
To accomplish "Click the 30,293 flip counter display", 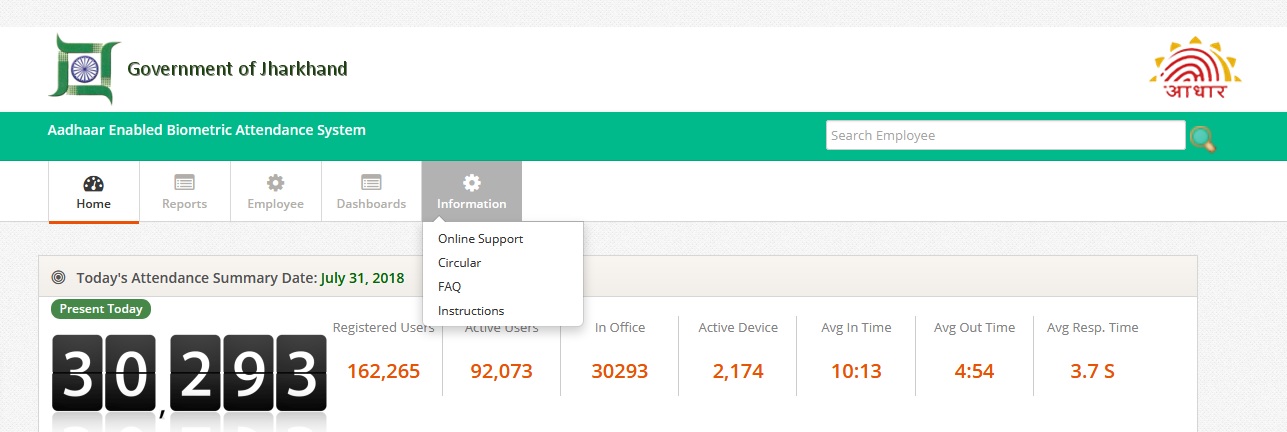I will (x=189, y=370).
